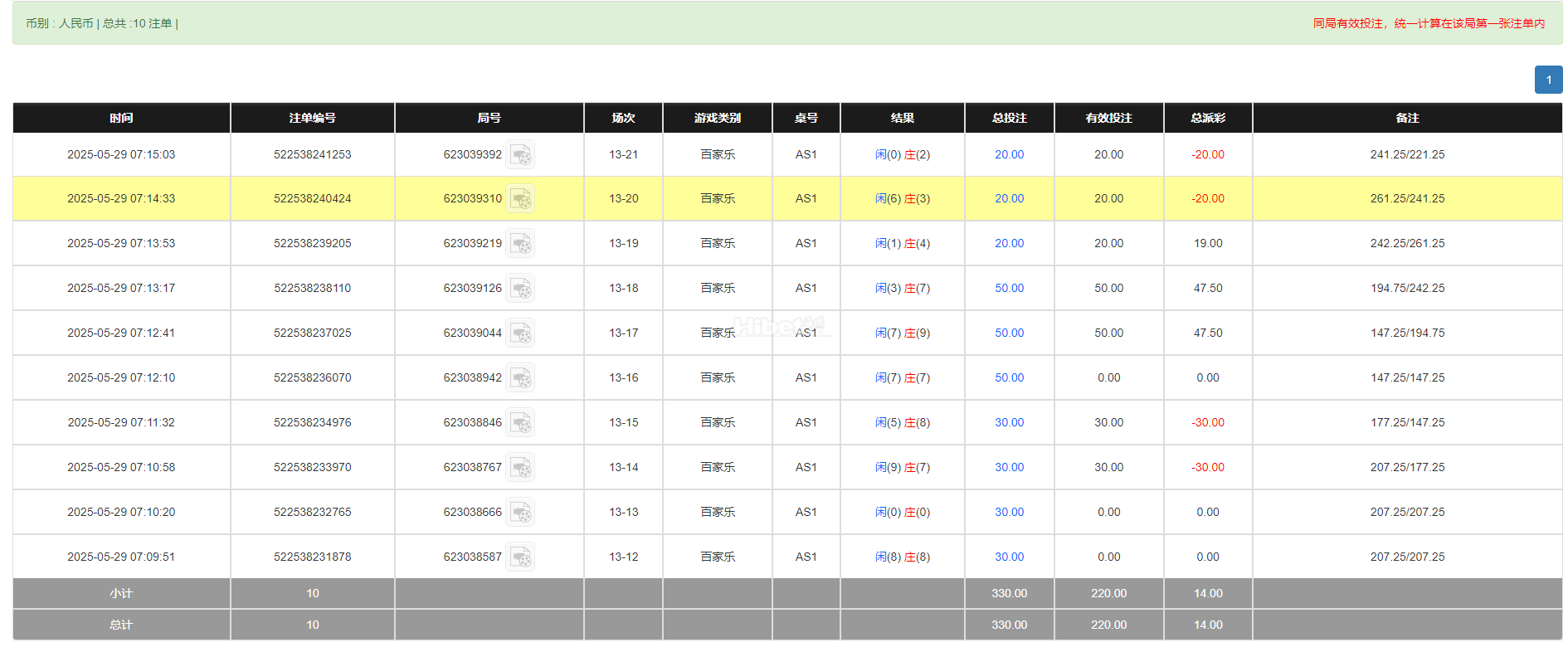
Task: View replay of round 623038942
Action: (x=520, y=378)
